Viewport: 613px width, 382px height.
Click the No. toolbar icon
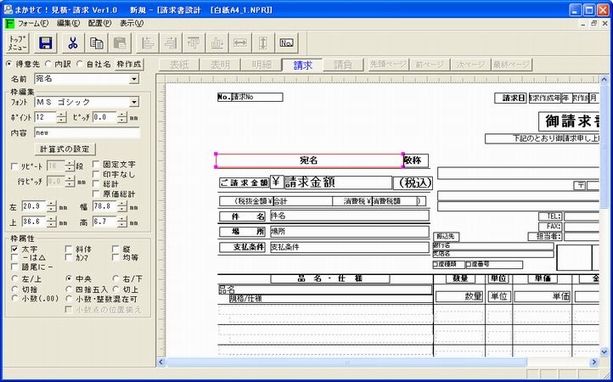pos(287,43)
